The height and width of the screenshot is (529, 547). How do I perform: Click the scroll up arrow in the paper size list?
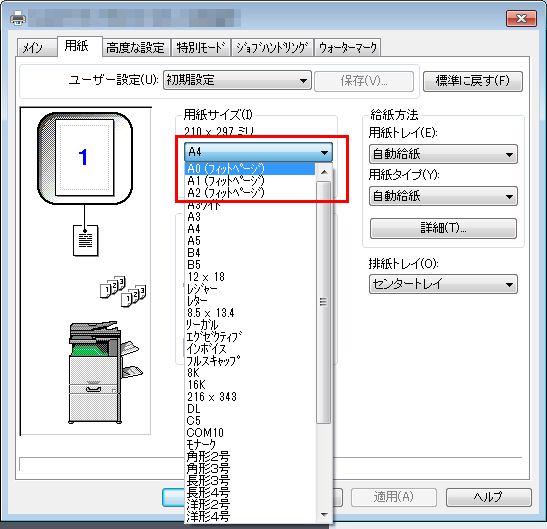[324, 172]
